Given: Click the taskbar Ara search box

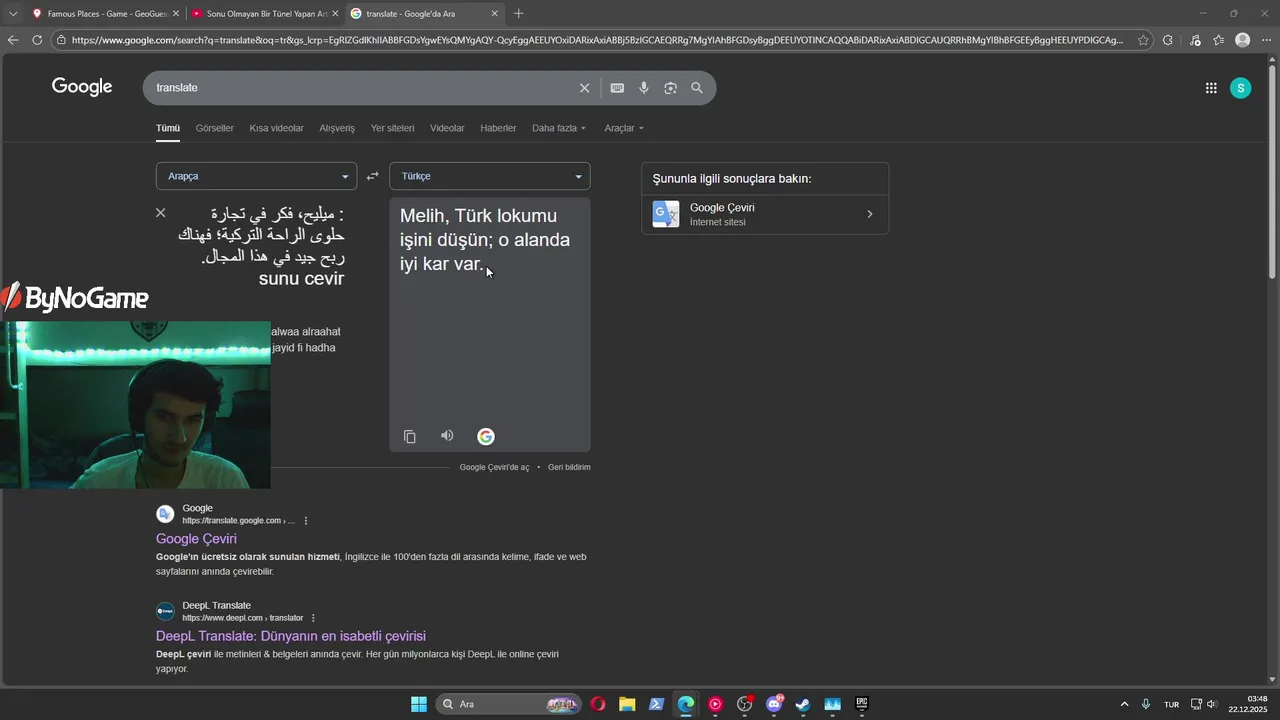Looking at the screenshot, I should point(510,704).
